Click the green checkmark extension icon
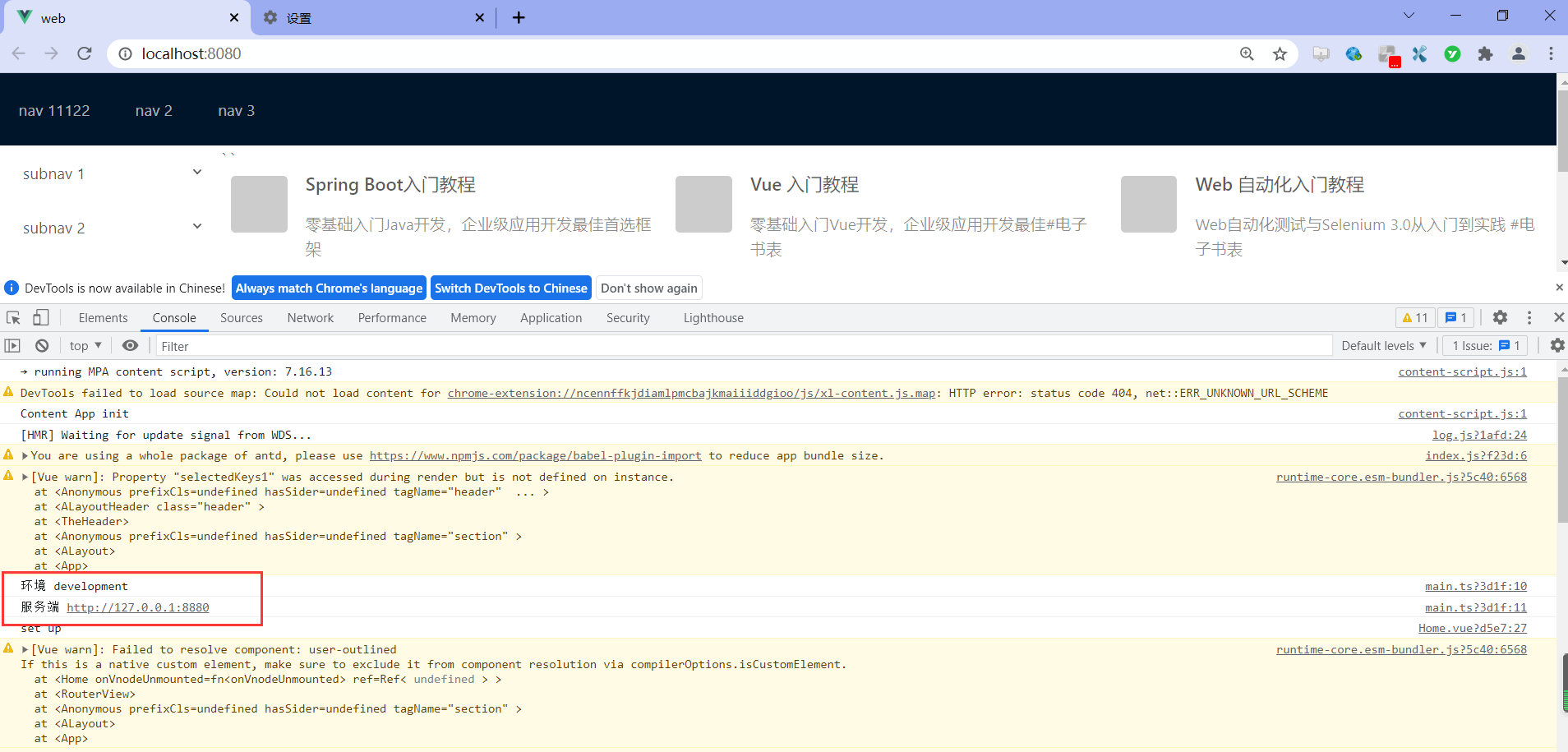This screenshot has width=1568, height=752. [x=1452, y=53]
